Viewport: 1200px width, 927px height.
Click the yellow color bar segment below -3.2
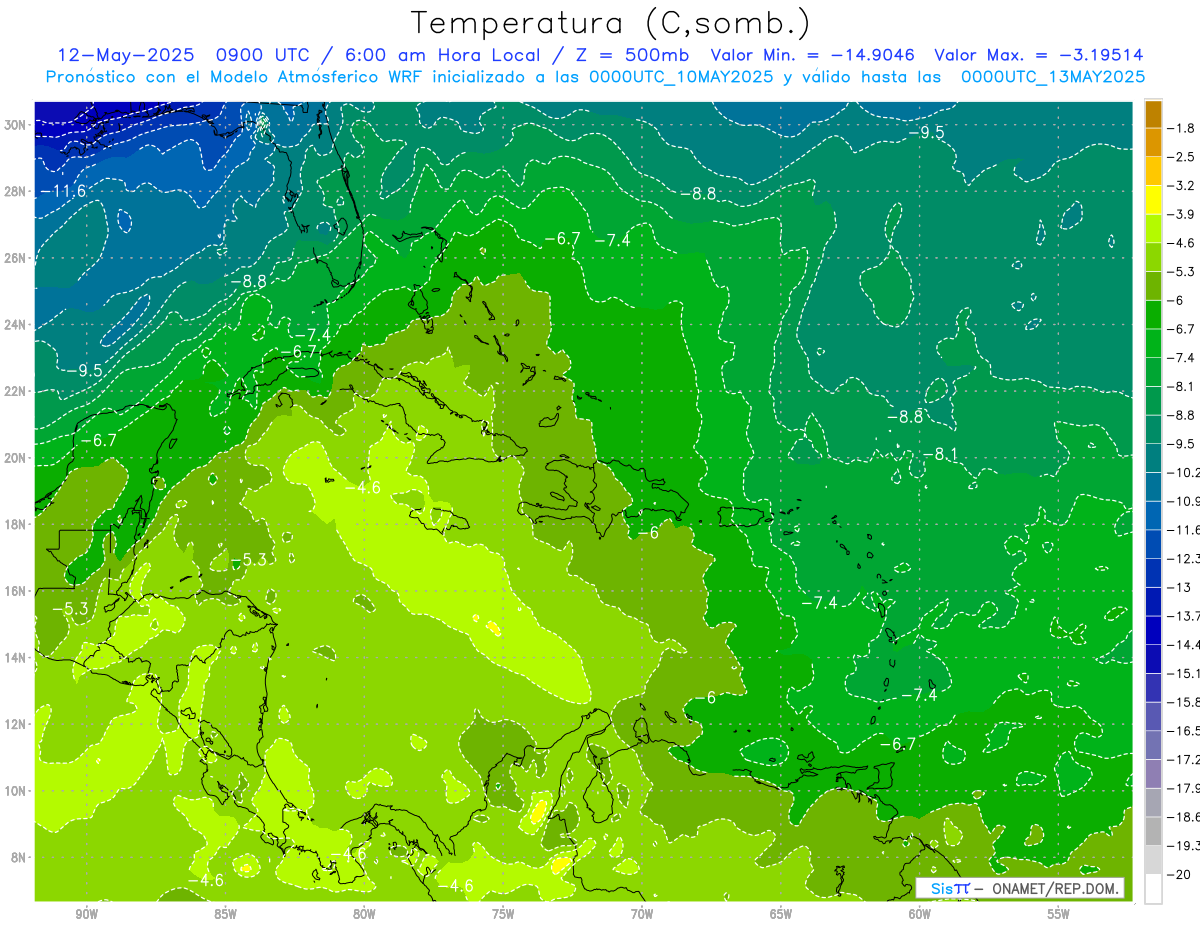tap(1153, 199)
